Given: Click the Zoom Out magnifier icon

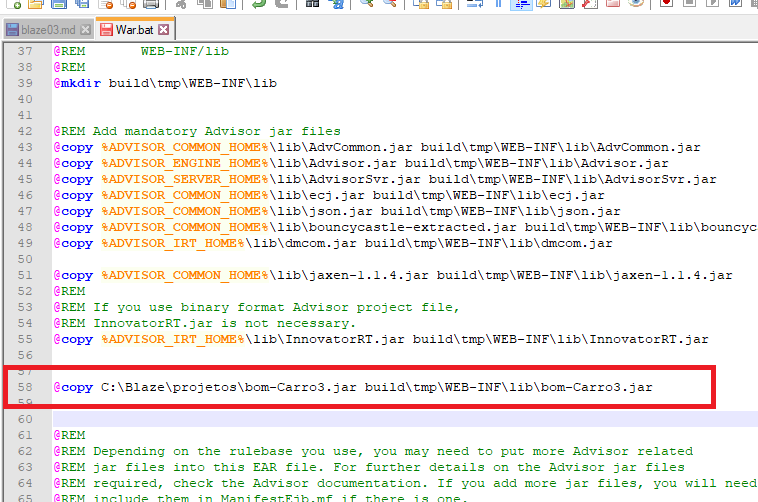Looking at the screenshot, I should pos(389,4).
